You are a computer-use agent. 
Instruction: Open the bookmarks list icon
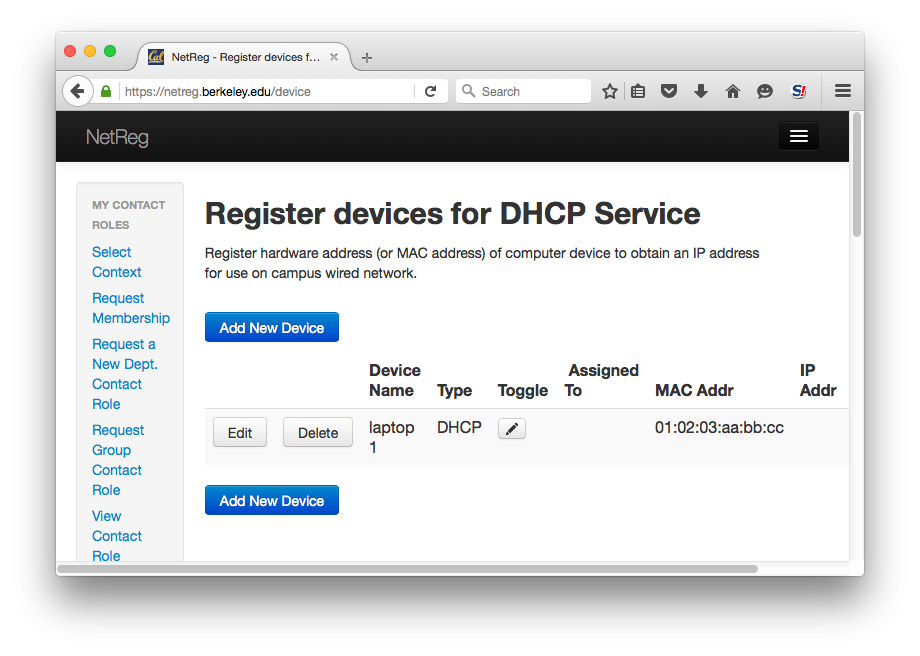pyautogui.click(x=638, y=92)
